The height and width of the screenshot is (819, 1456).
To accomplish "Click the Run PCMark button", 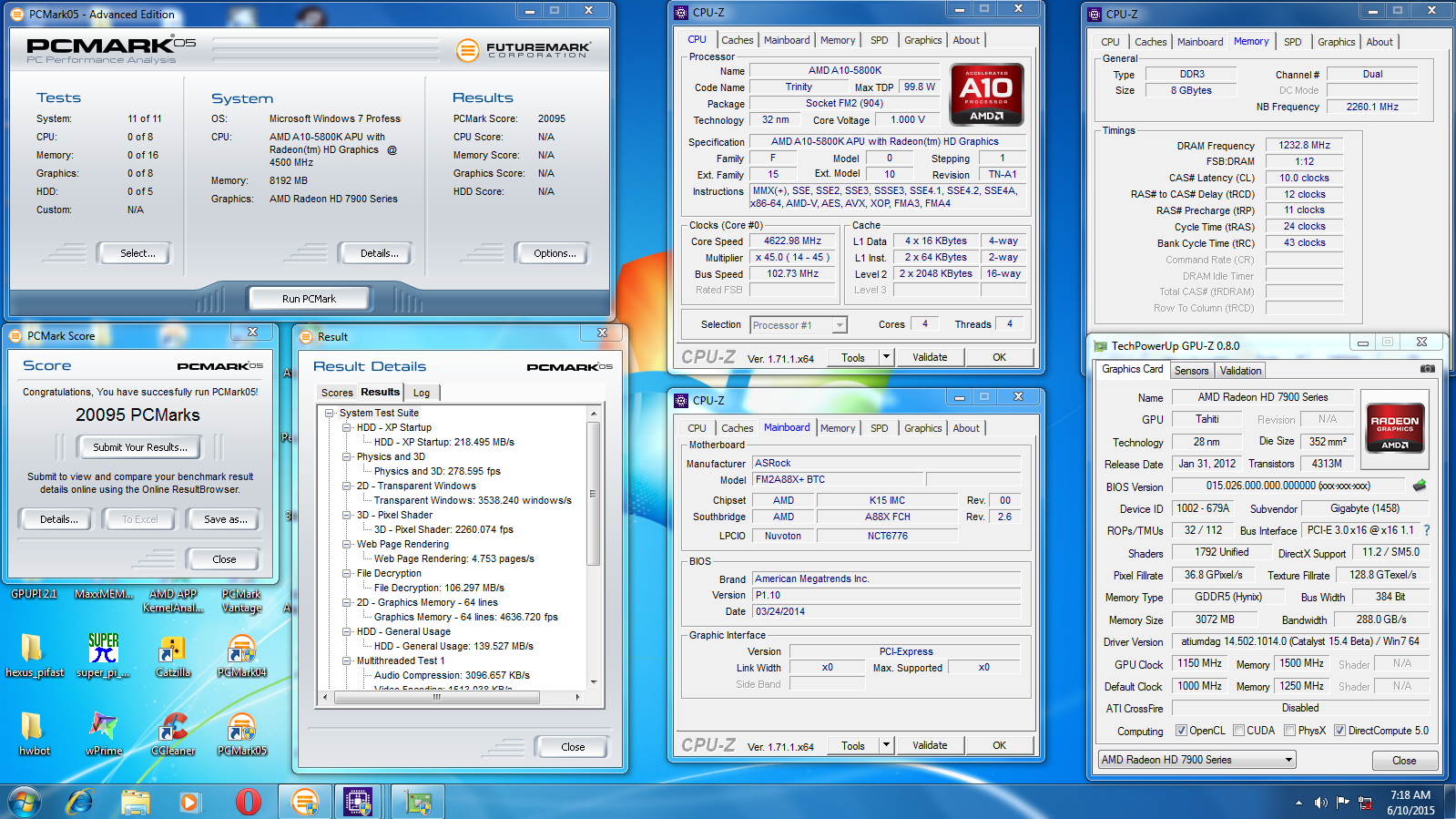I will (309, 298).
